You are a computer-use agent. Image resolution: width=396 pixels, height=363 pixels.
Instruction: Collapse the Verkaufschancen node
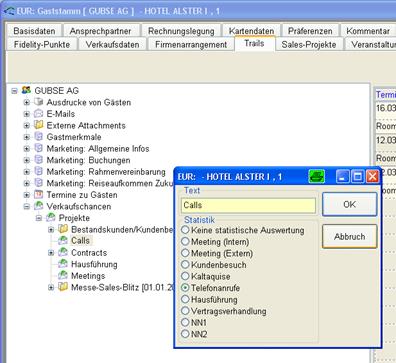[x=27, y=207]
